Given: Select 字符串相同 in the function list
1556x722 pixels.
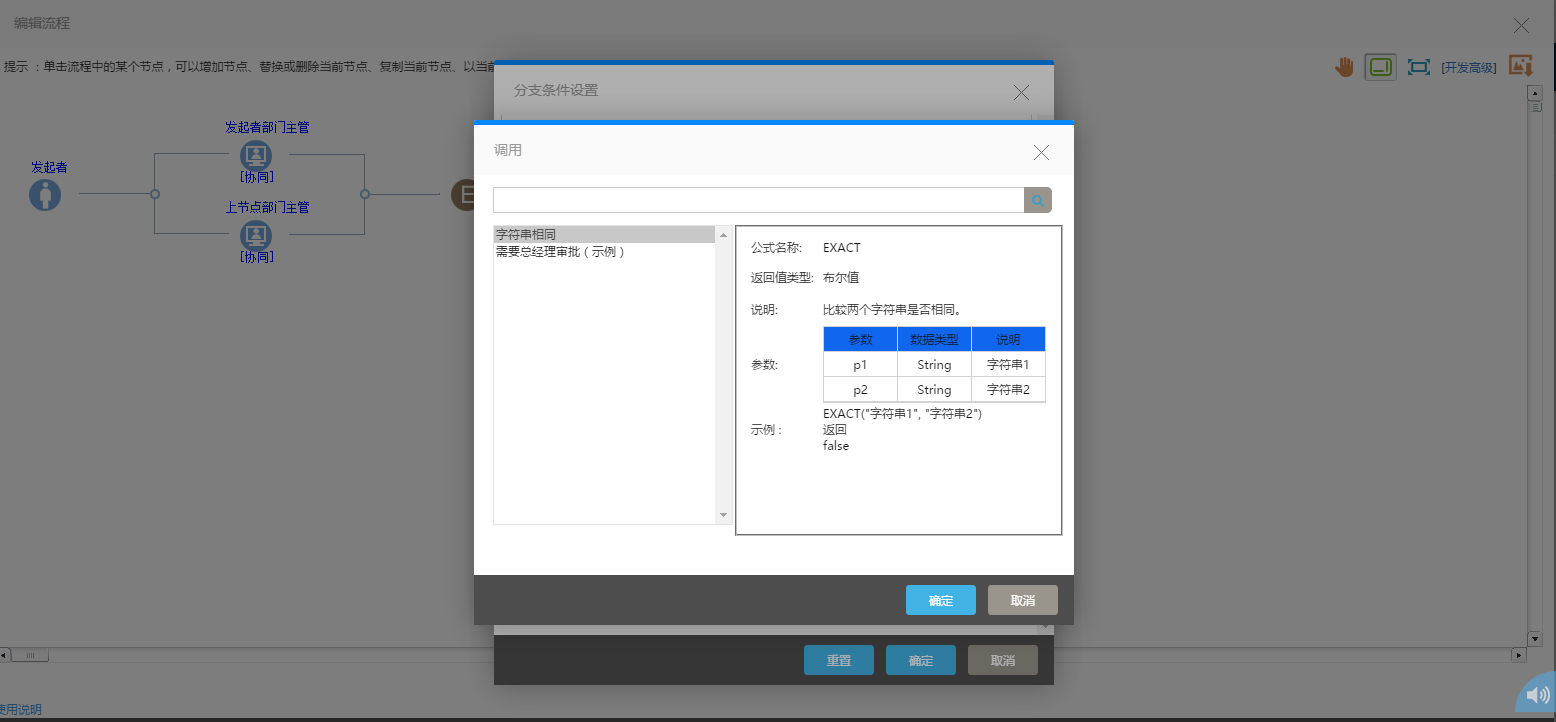Looking at the screenshot, I should (526, 235).
